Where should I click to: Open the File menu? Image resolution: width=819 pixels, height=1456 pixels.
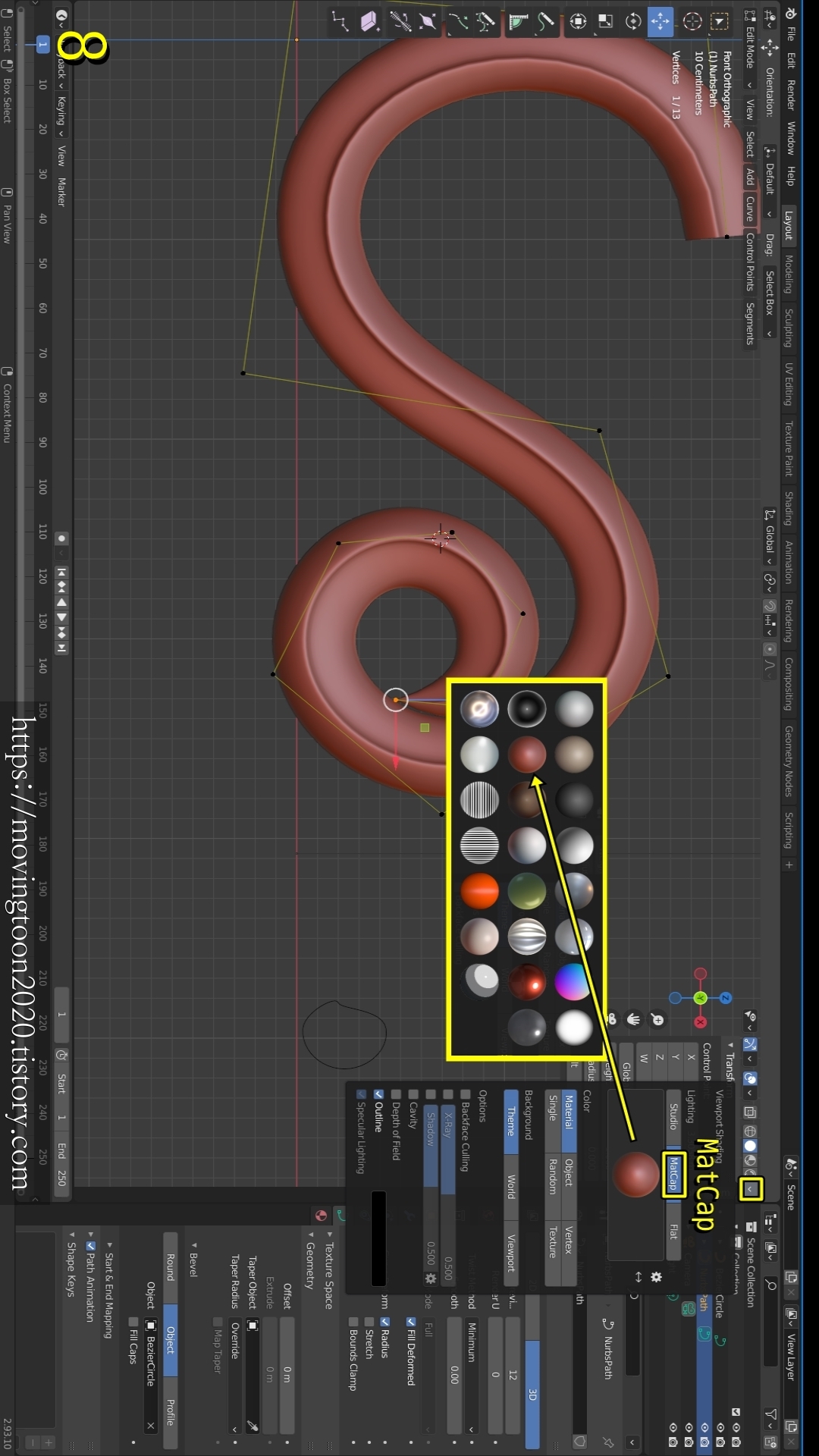tap(790, 34)
